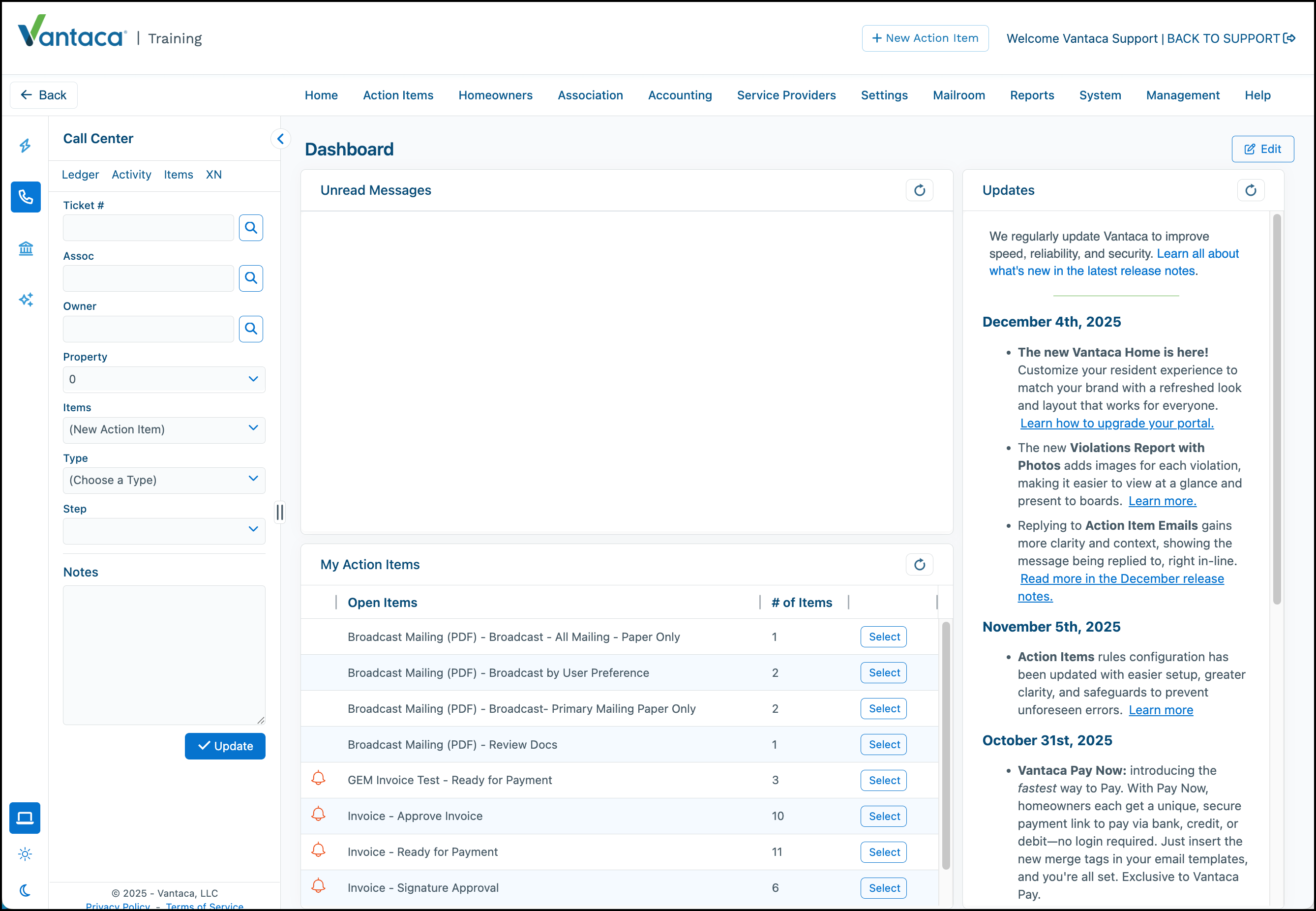Open the Type dropdown (Choose a Type)

(164, 481)
